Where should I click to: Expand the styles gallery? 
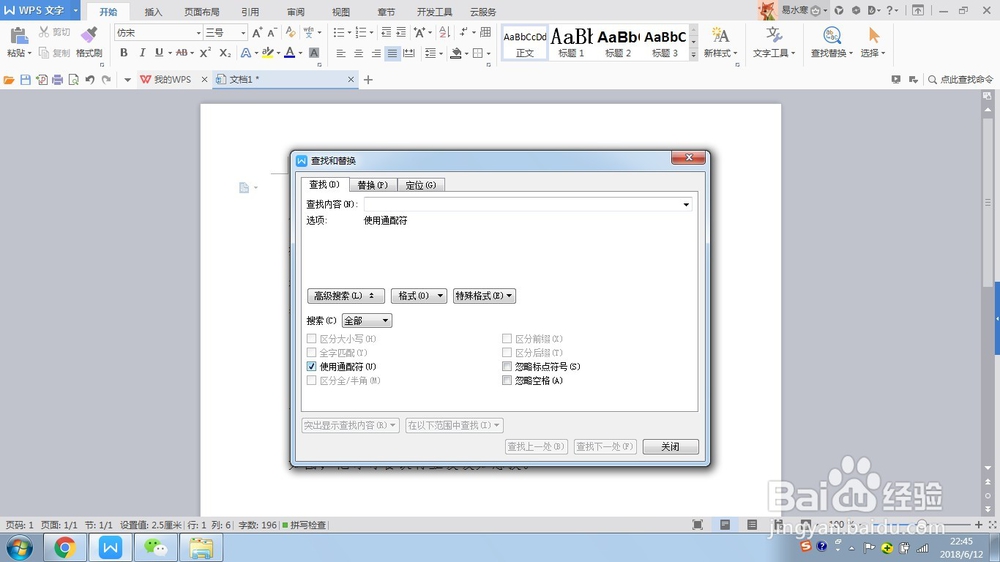pyautogui.click(x=693, y=55)
